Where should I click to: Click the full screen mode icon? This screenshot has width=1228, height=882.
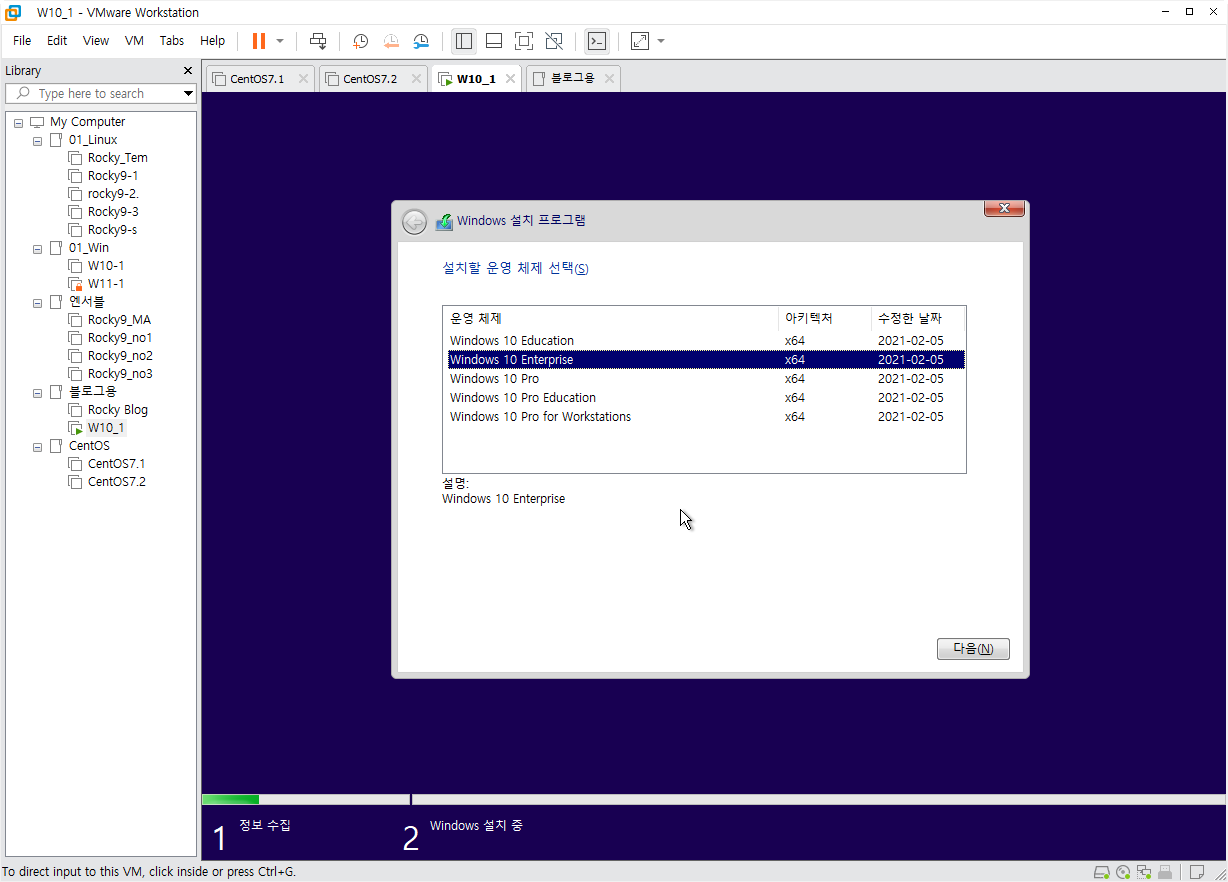pos(524,41)
